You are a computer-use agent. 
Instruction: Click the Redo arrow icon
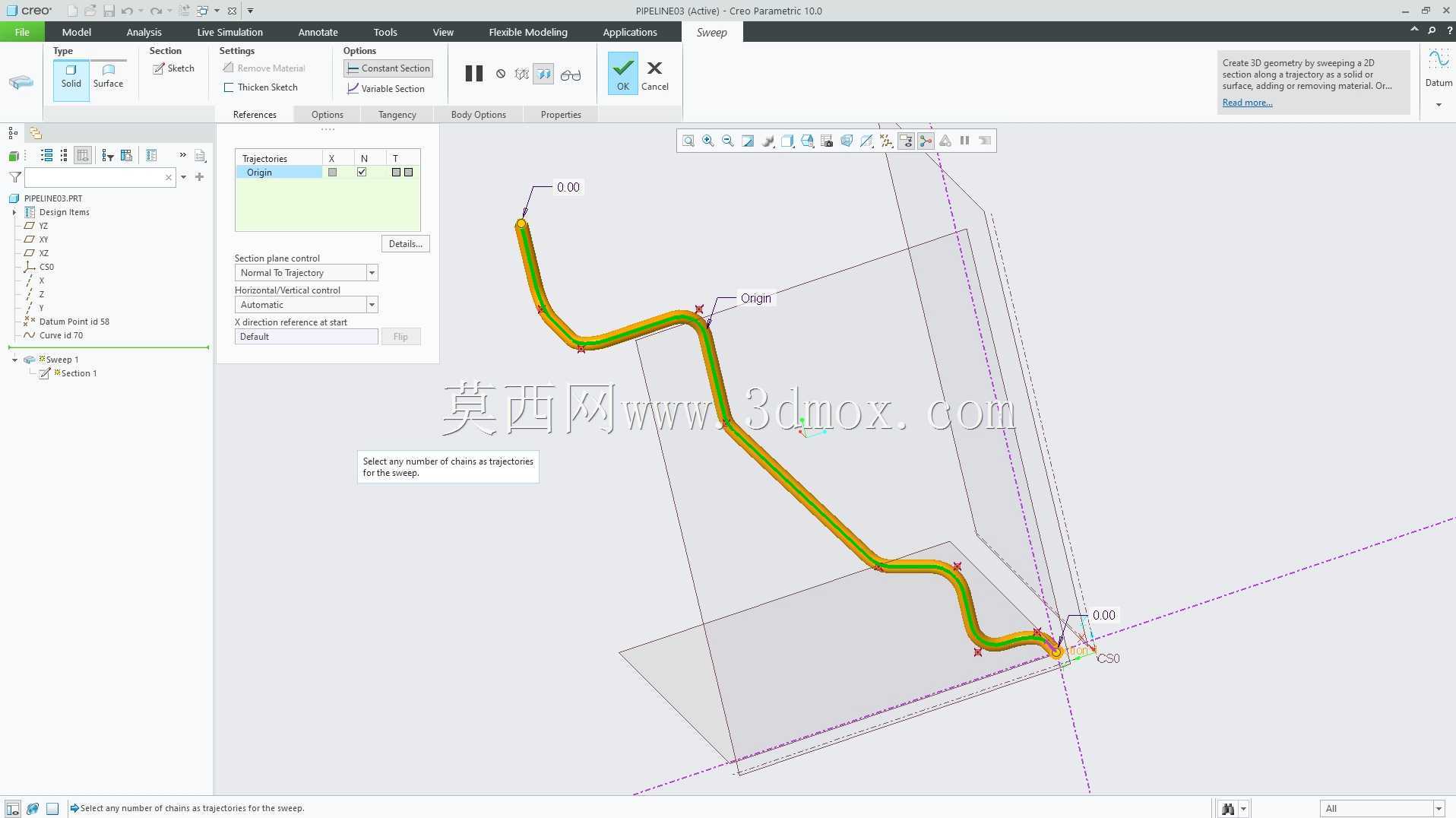point(155,11)
